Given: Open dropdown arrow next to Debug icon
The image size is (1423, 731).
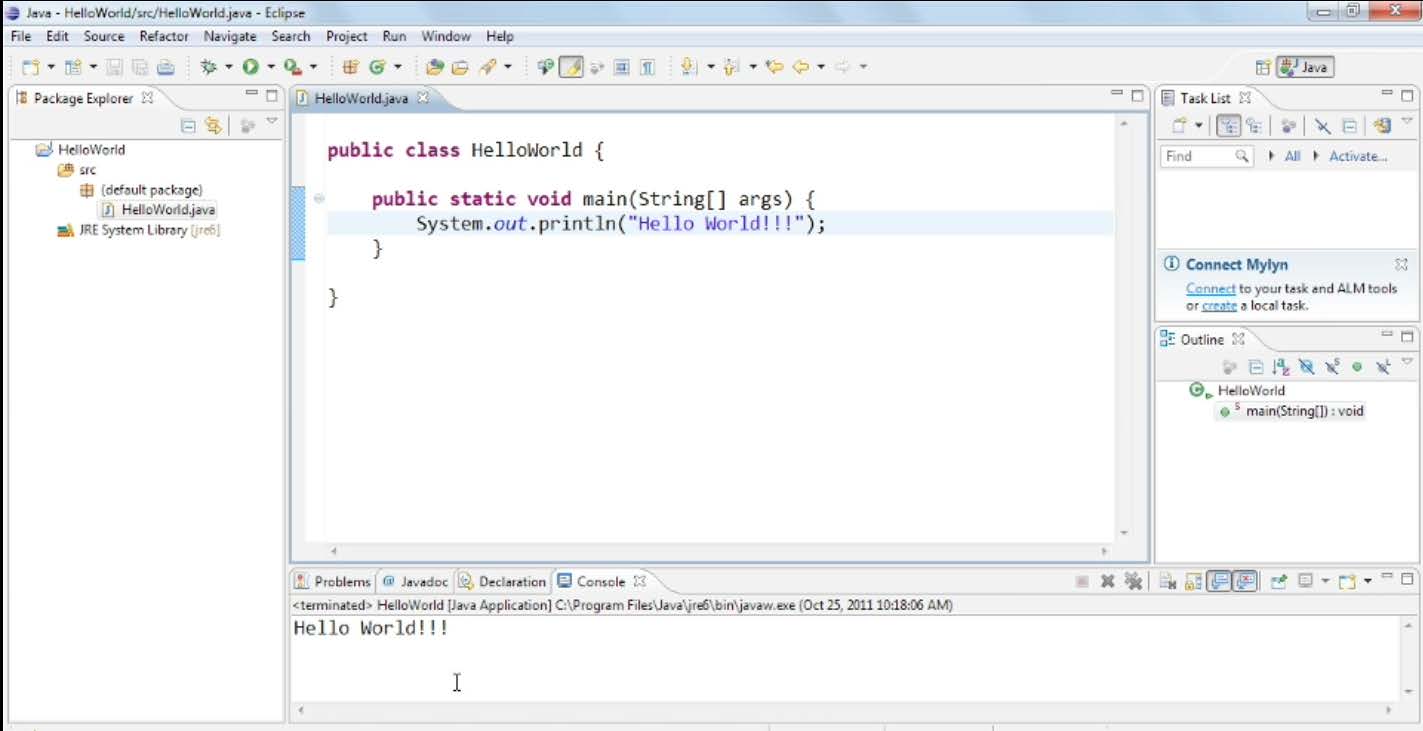Looking at the screenshot, I should 228,67.
